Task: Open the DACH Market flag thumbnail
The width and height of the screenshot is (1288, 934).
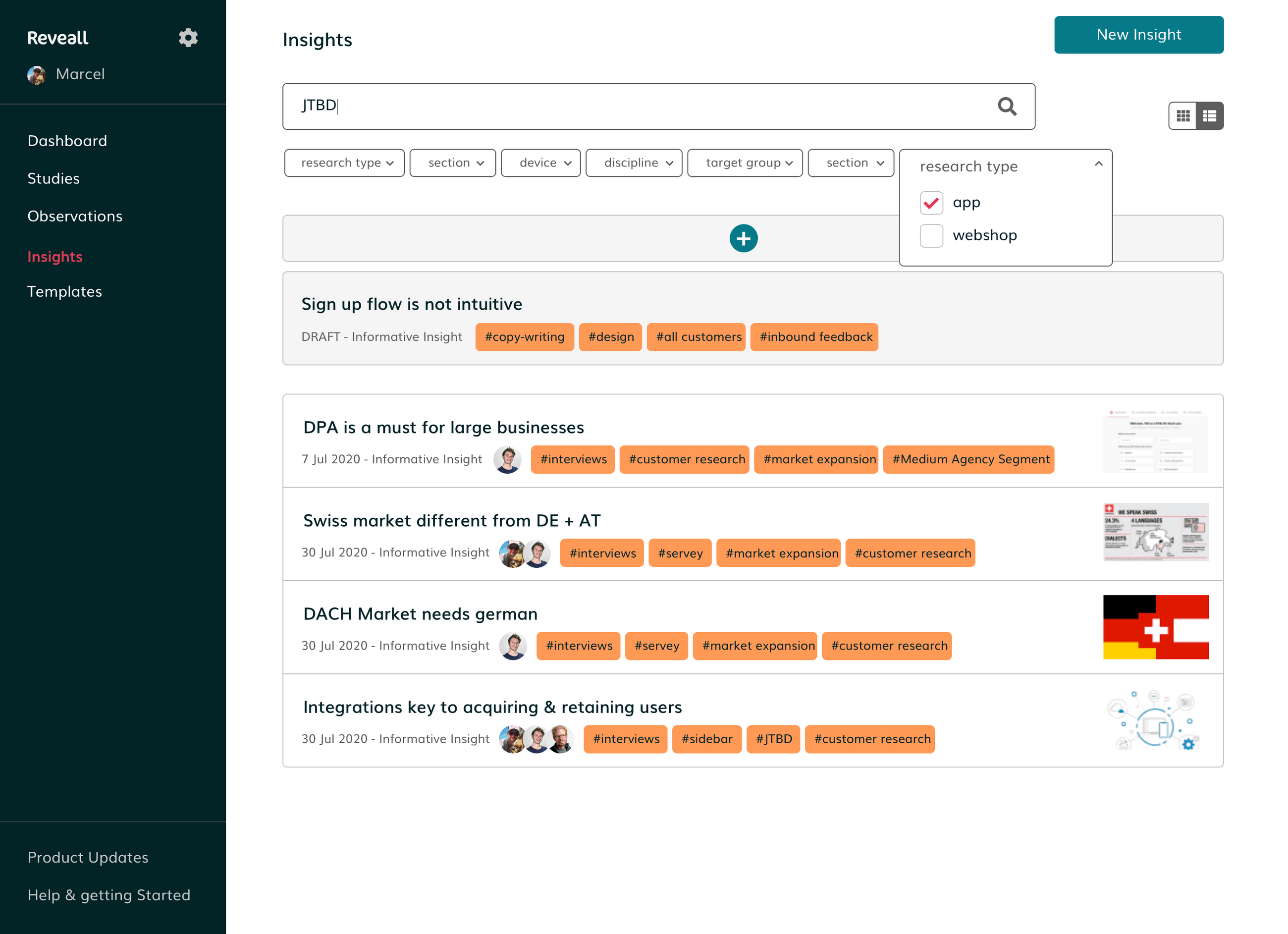Action: tap(1156, 627)
